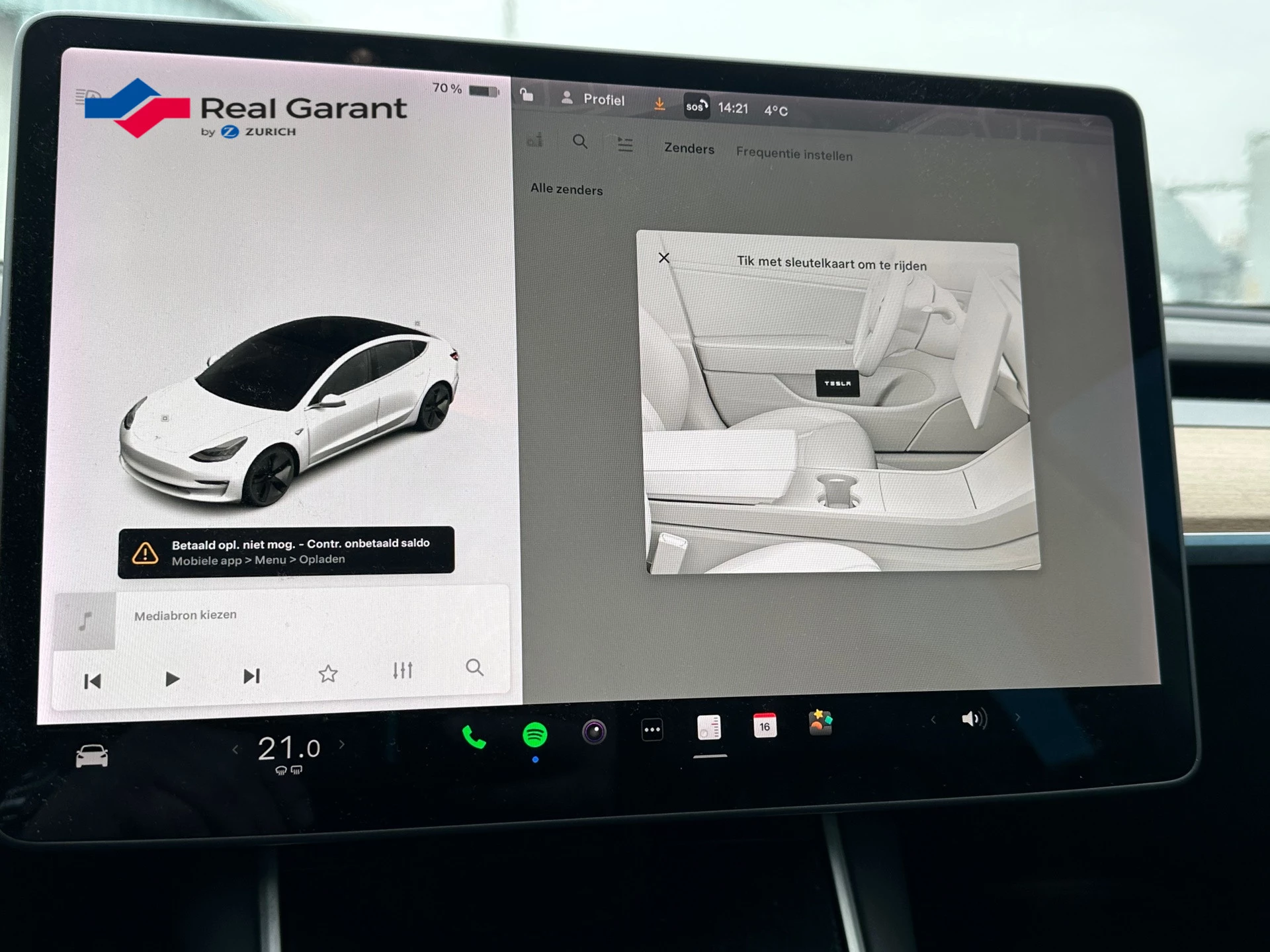
Task: Open the unpaid balance charging warning
Action: (286, 551)
